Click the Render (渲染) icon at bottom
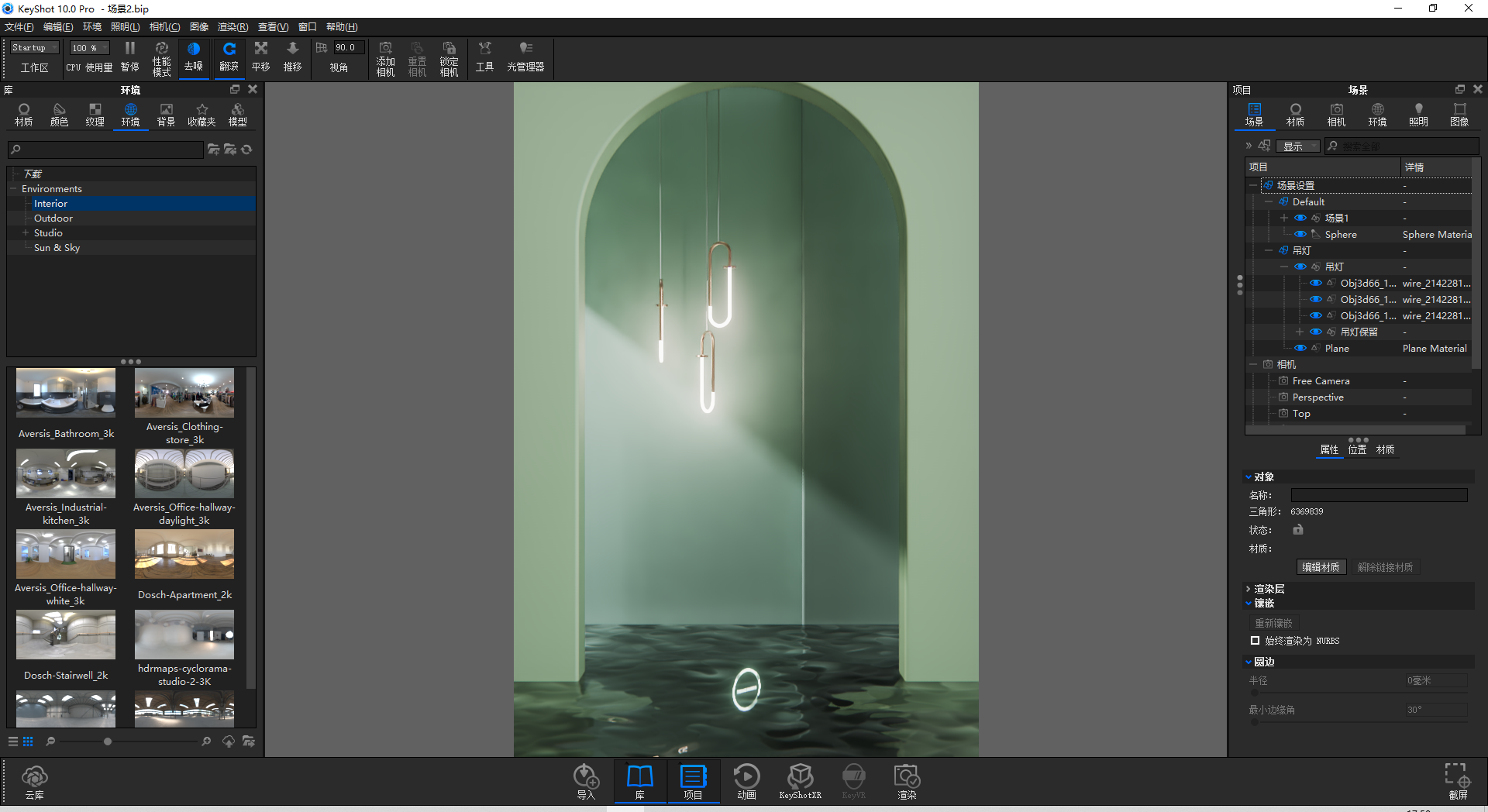Viewport: 1488px width, 812px height. click(907, 780)
